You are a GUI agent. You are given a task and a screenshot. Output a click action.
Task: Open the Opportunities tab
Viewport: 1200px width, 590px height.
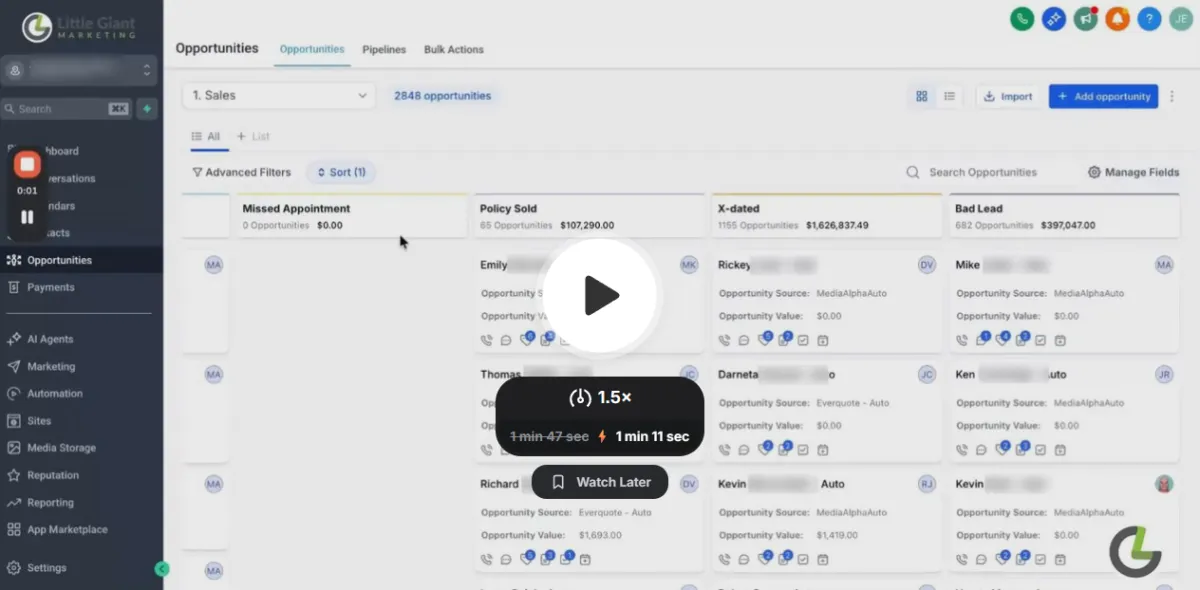pos(312,49)
